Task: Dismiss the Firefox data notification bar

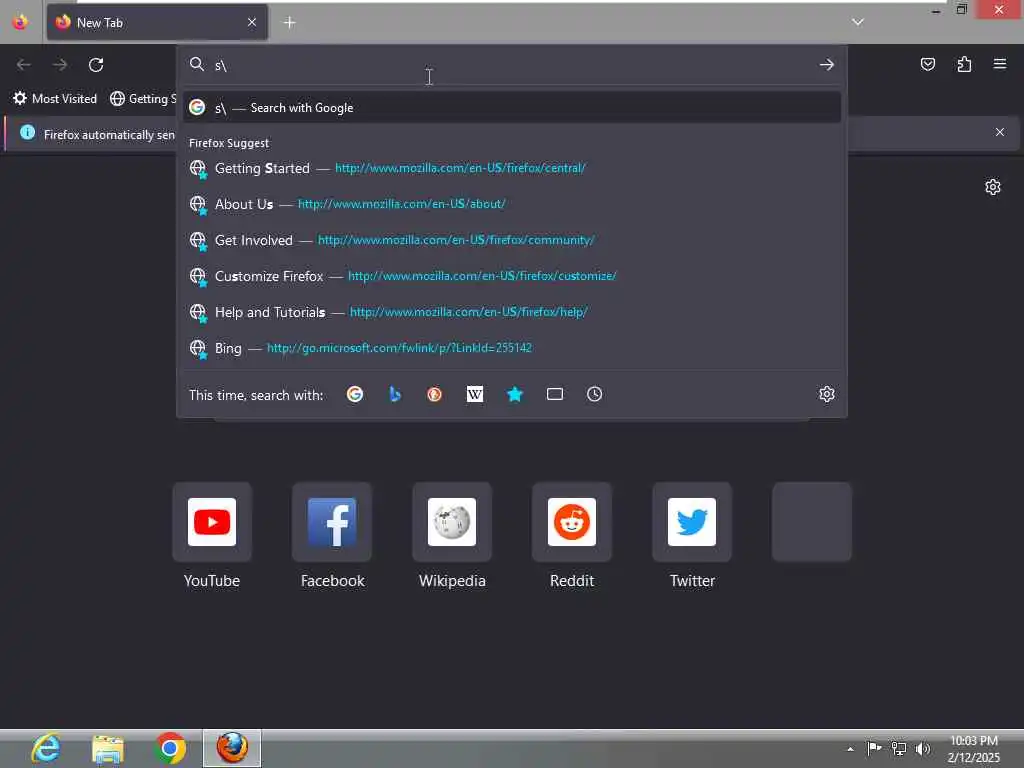Action: [x=999, y=132]
